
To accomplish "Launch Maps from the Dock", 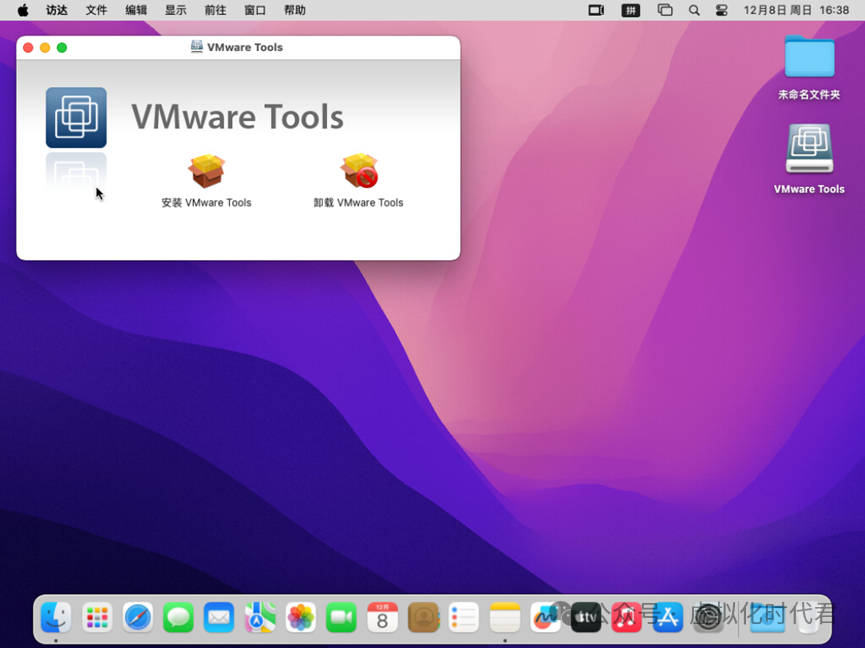I will pos(260,617).
